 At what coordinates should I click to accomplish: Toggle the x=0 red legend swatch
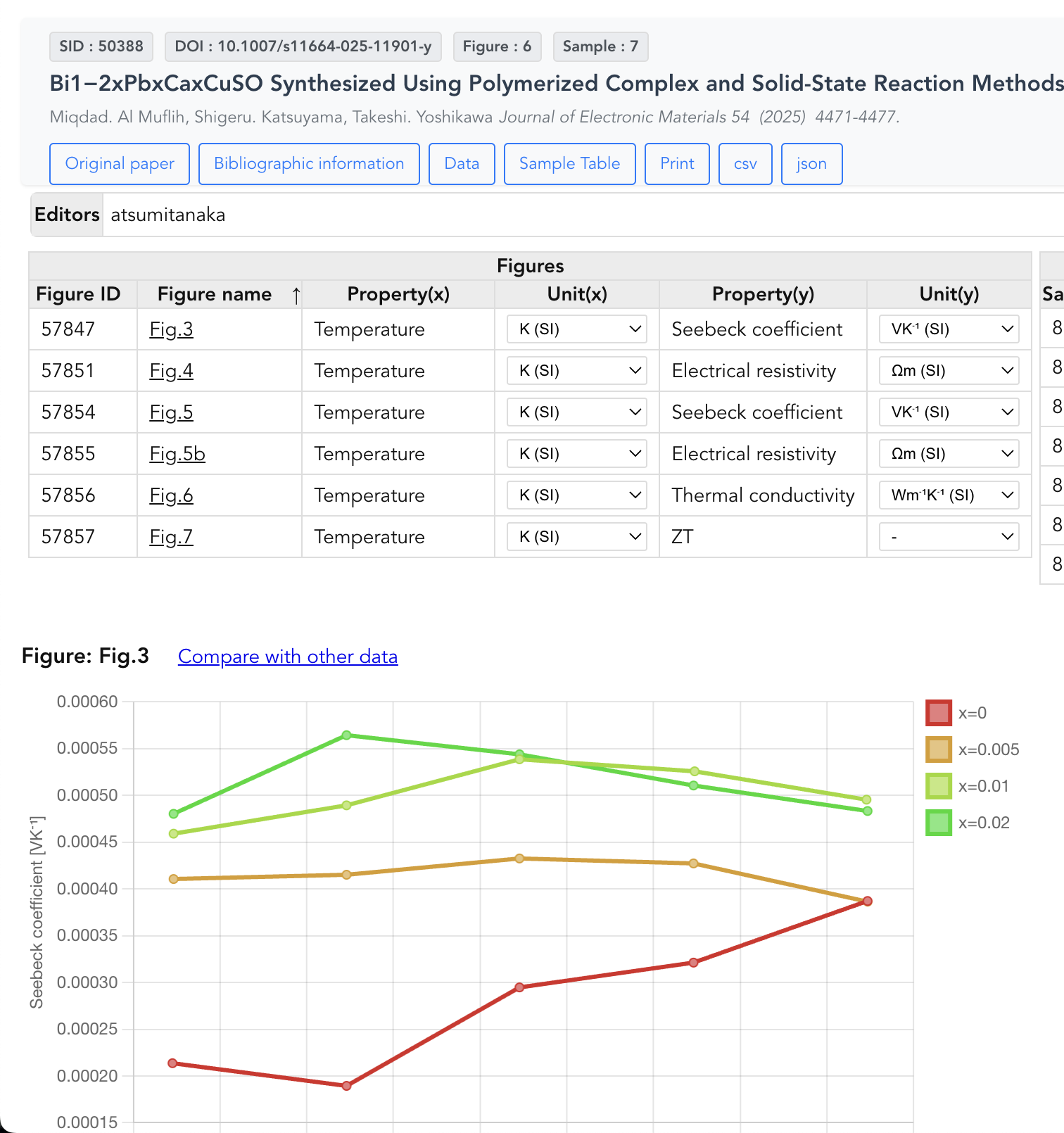pyautogui.click(x=938, y=713)
